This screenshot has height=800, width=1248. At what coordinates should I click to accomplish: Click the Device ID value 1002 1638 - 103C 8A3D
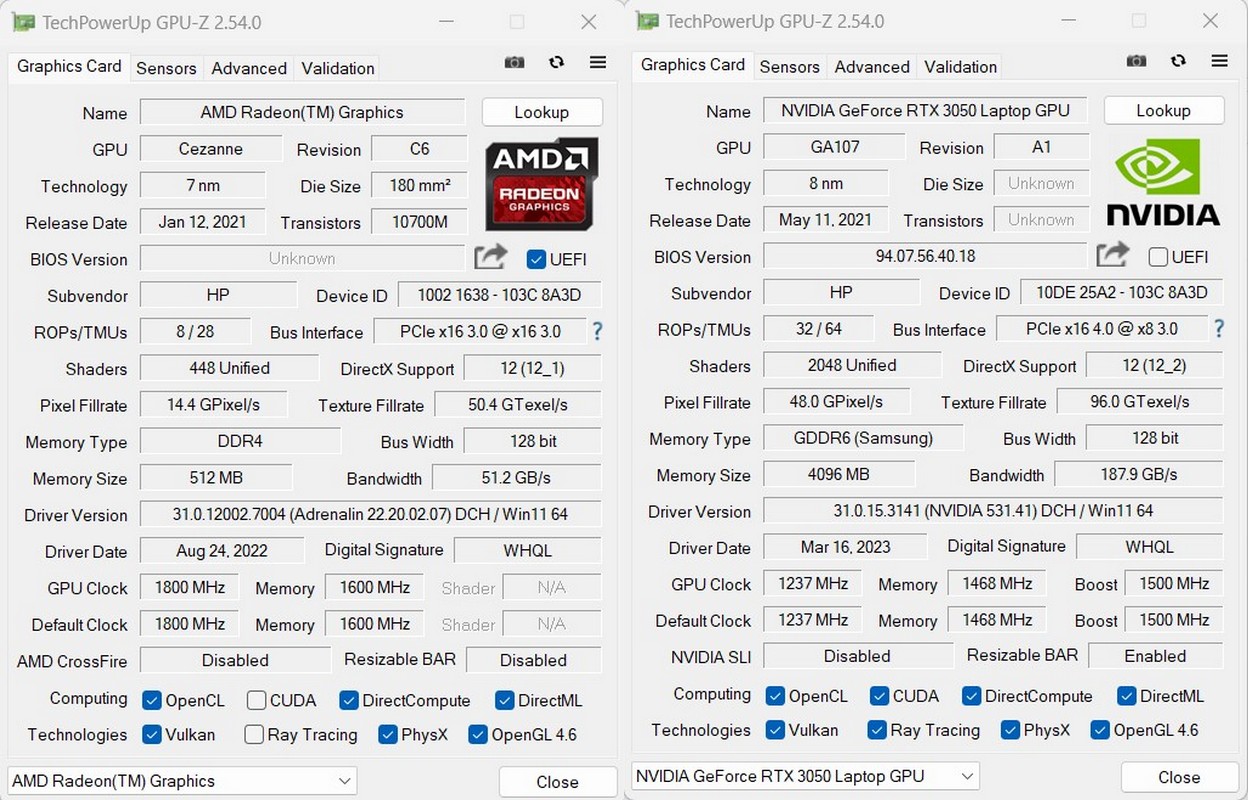pyautogui.click(x=500, y=295)
